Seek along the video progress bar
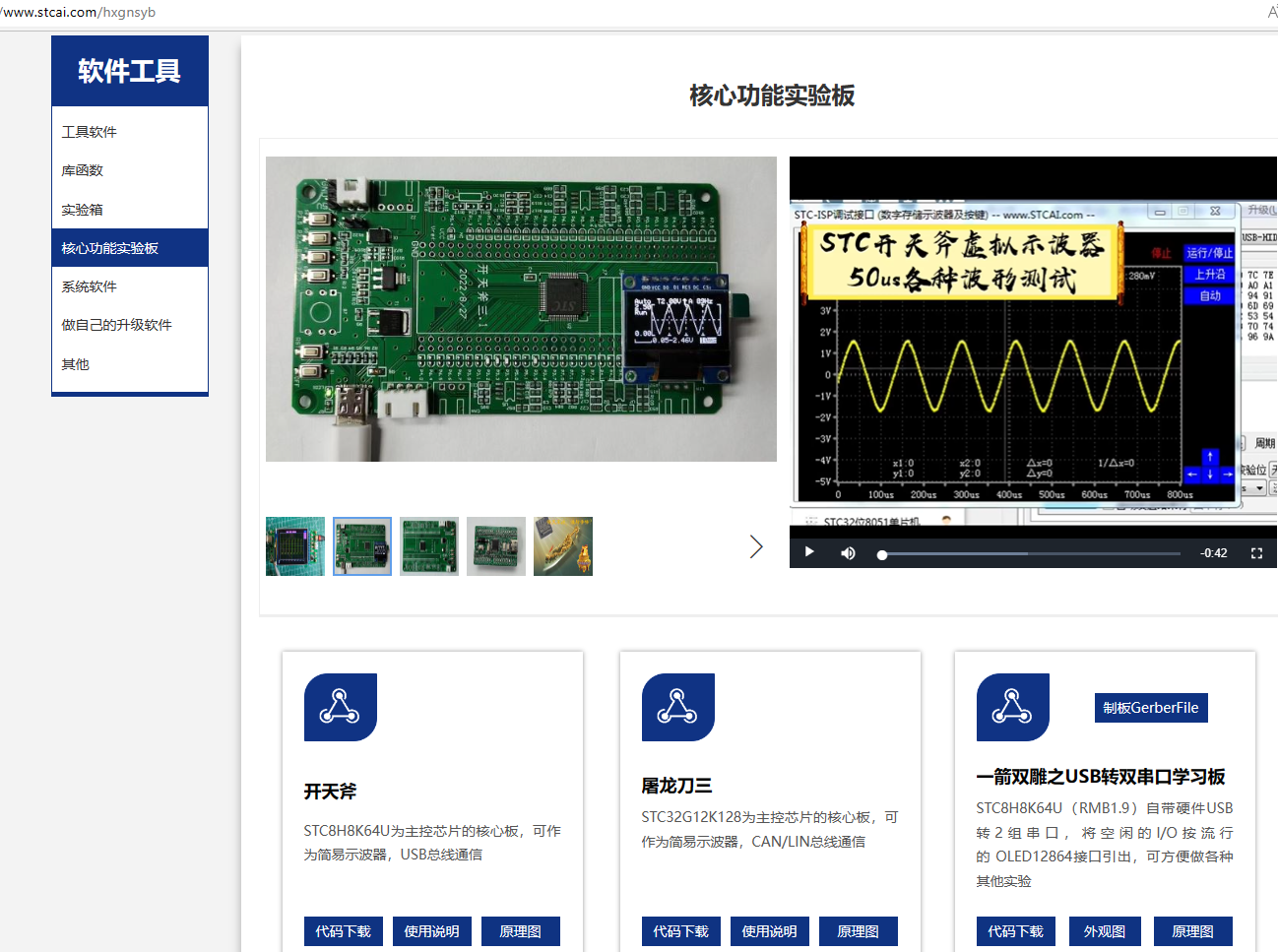 pyautogui.click(x=1029, y=554)
